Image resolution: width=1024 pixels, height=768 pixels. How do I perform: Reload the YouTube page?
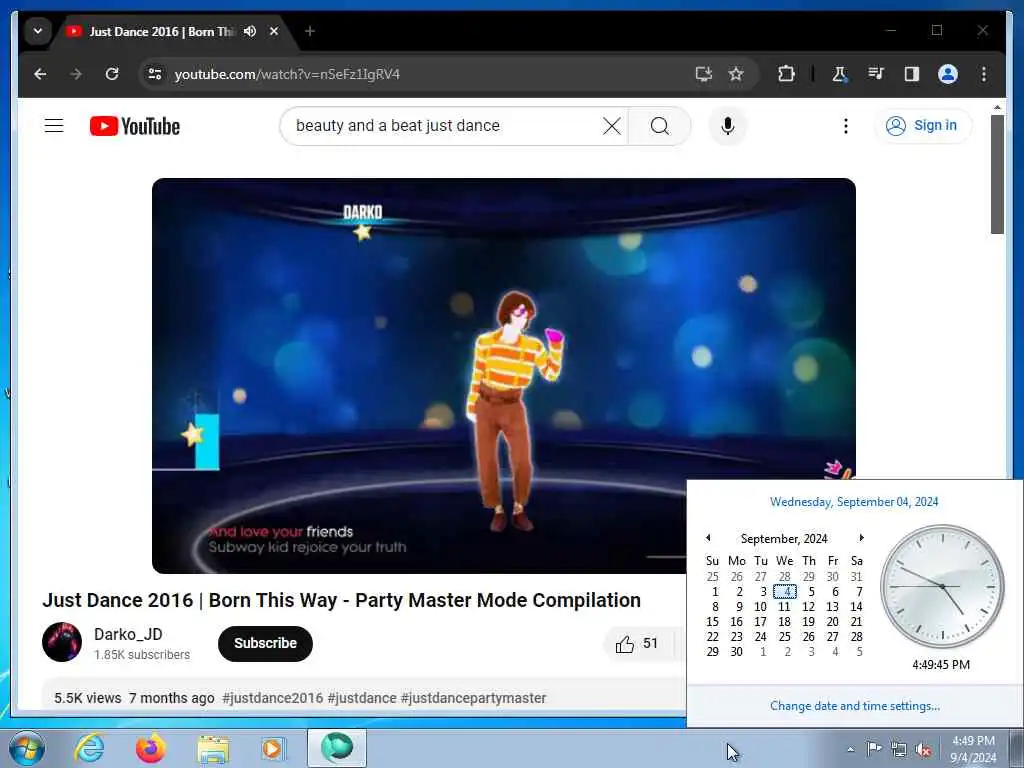tap(112, 74)
